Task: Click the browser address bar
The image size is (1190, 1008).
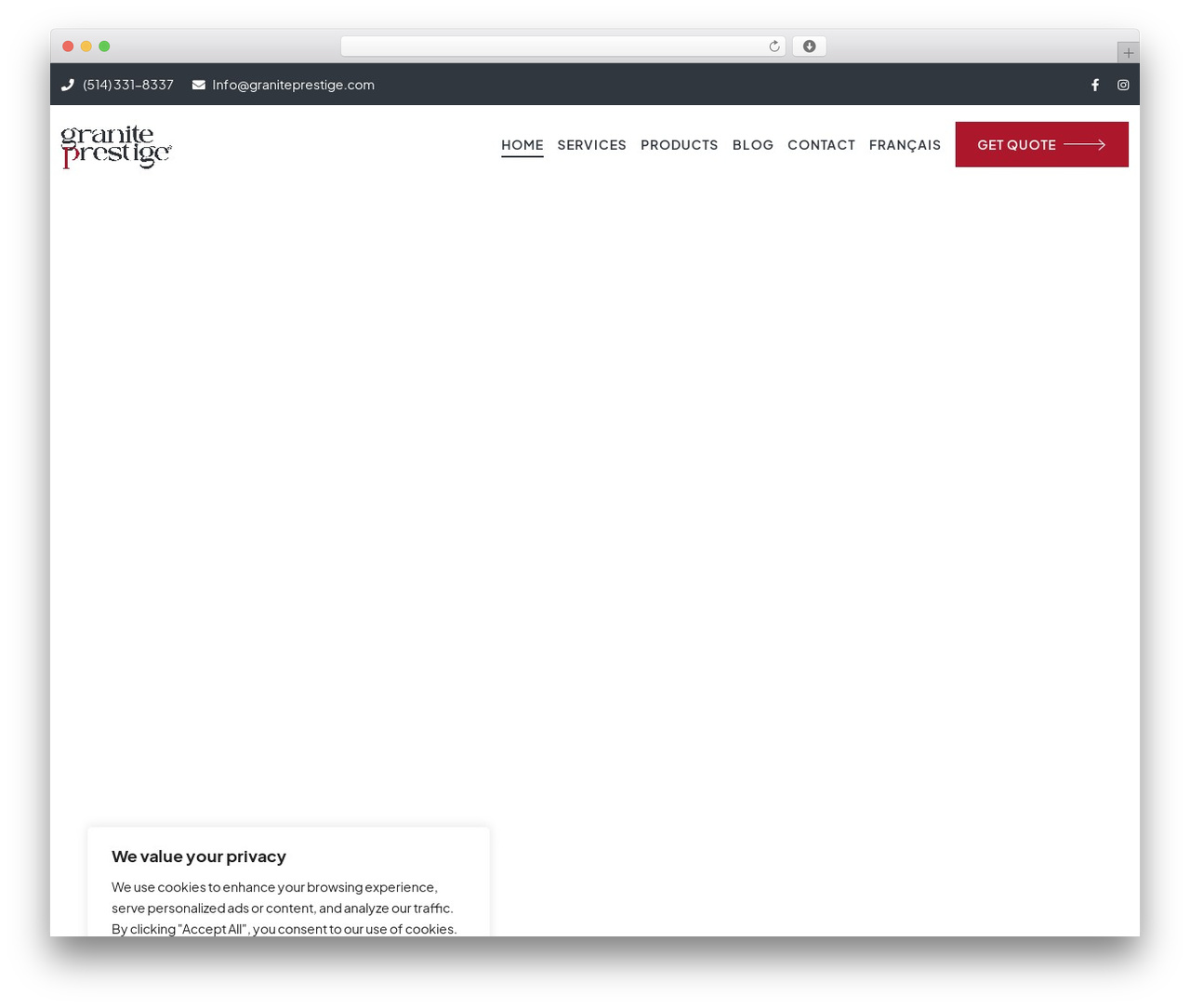Action: coord(562,46)
